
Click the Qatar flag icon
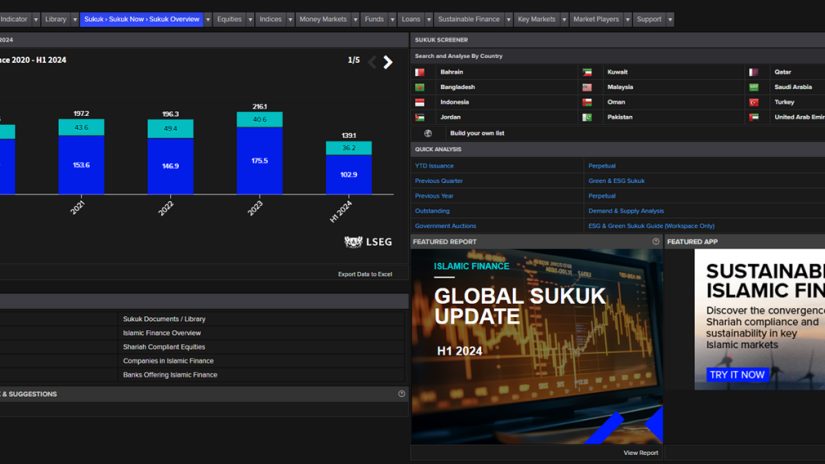click(x=754, y=72)
